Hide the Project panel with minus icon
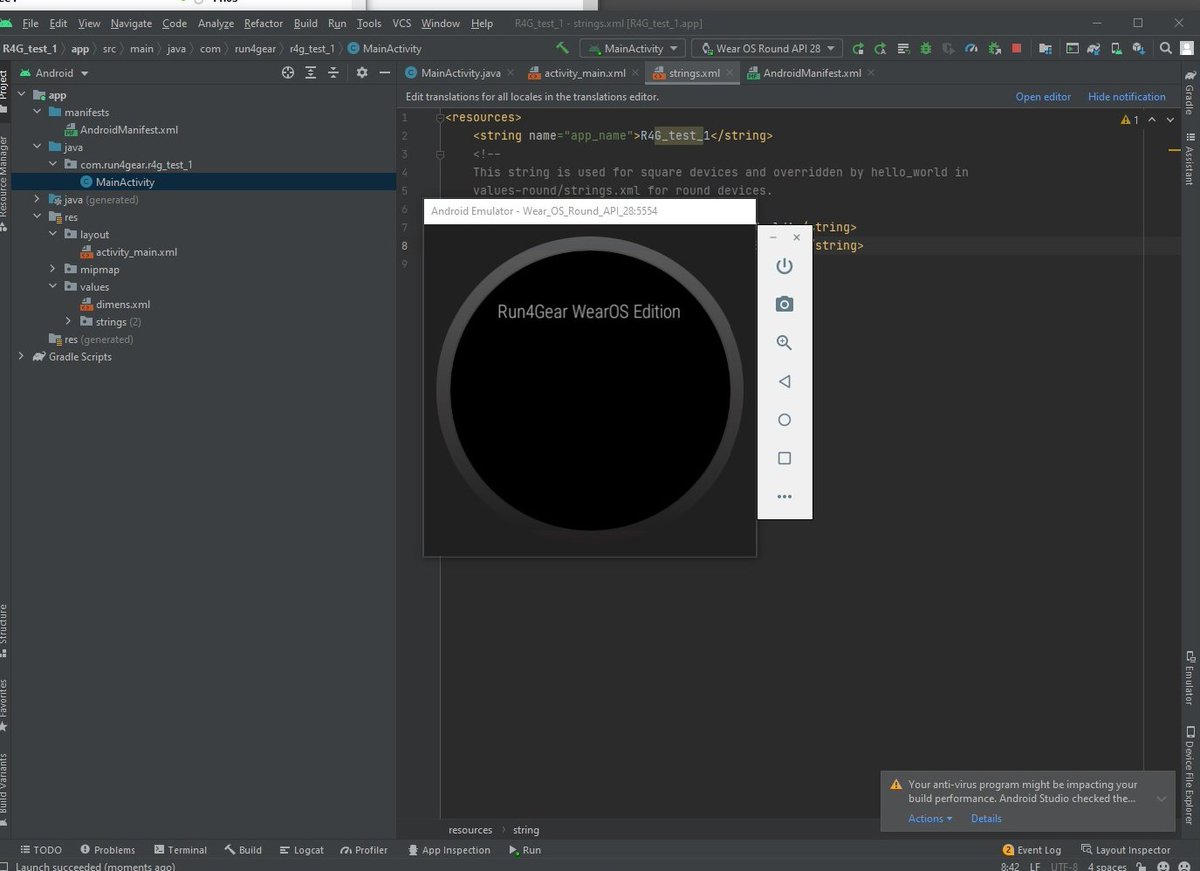 click(383, 73)
